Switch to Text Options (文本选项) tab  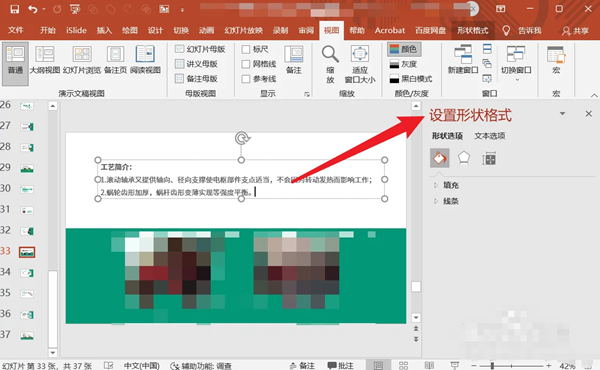click(x=490, y=136)
